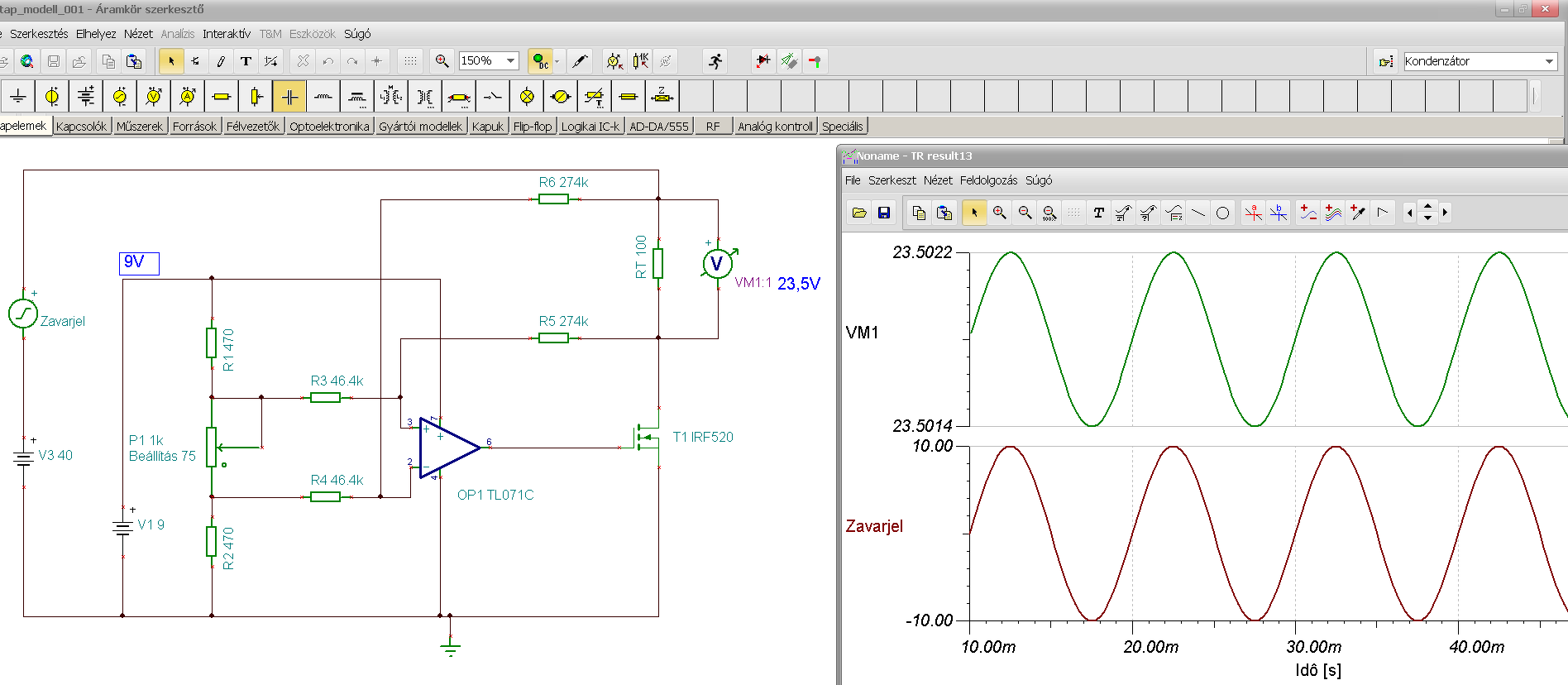Screen dimensions: 1568x685
Task: Select the text tool in the schematic toolbar
Action: (246, 61)
